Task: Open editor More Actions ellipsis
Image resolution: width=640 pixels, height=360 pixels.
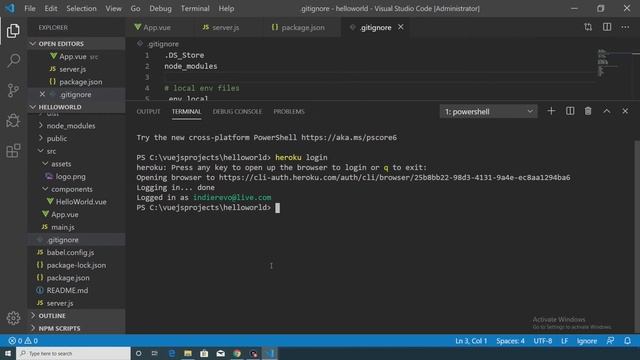Action: [625, 27]
